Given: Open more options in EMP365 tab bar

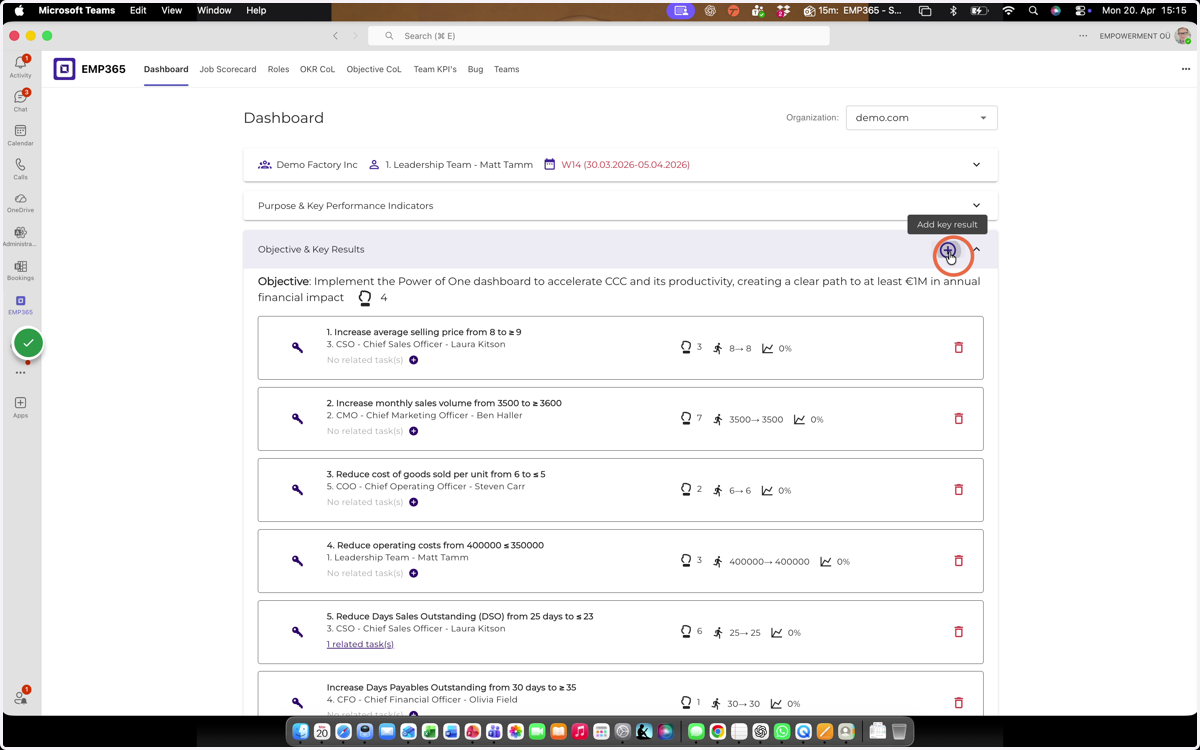Looking at the screenshot, I should coord(1185,69).
